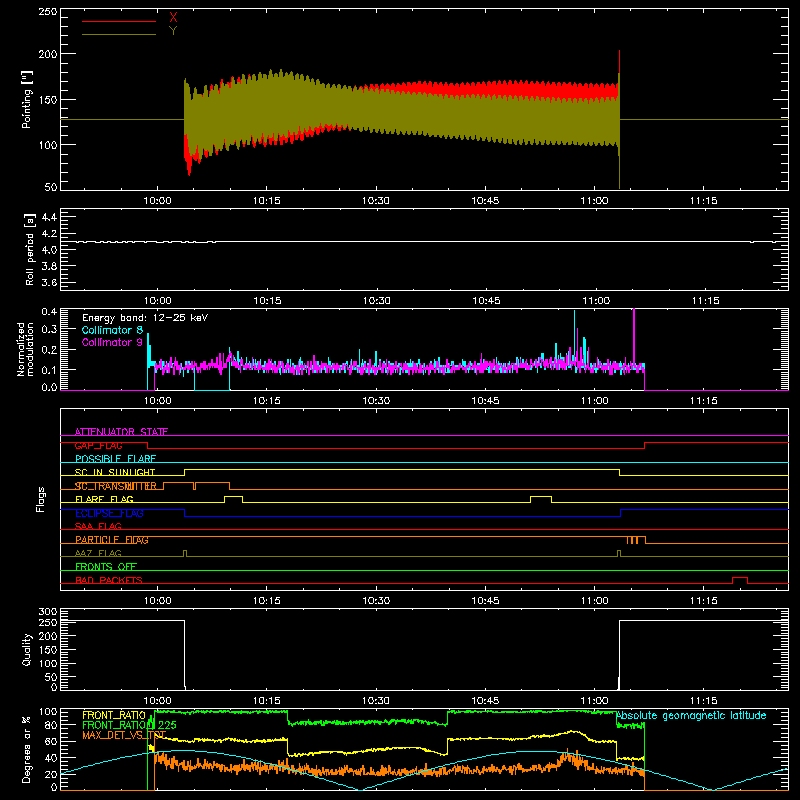The width and height of the screenshot is (800, 800).
Task: Click the orange 'MAX_DET_VS_TOT' legend label
Action: tap(124, 735)
